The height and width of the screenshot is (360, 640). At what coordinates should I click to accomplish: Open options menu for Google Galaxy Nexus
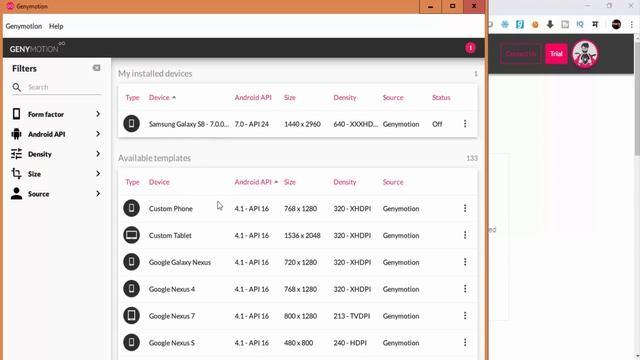click(x=465, y=262)
